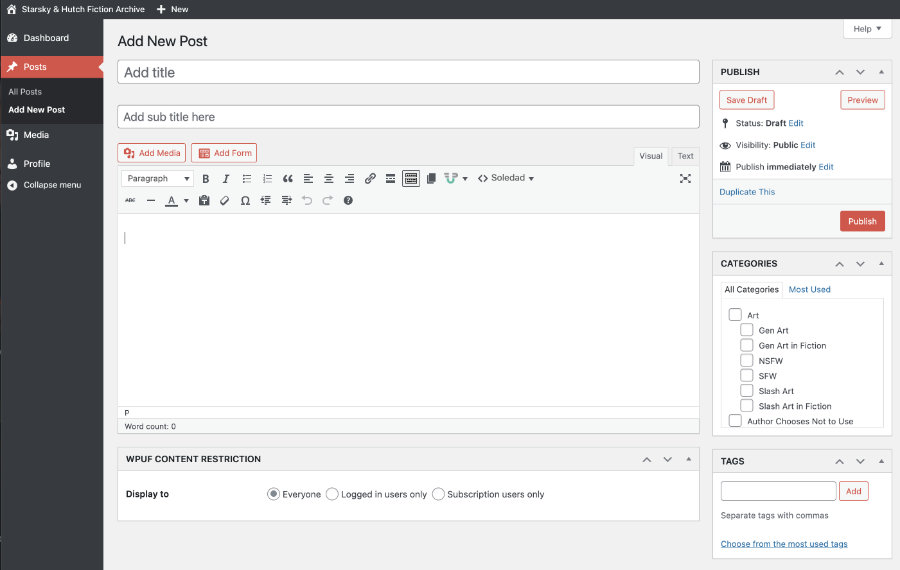Insert a horizontal line
900x570 pixels.
pos(151,200)
